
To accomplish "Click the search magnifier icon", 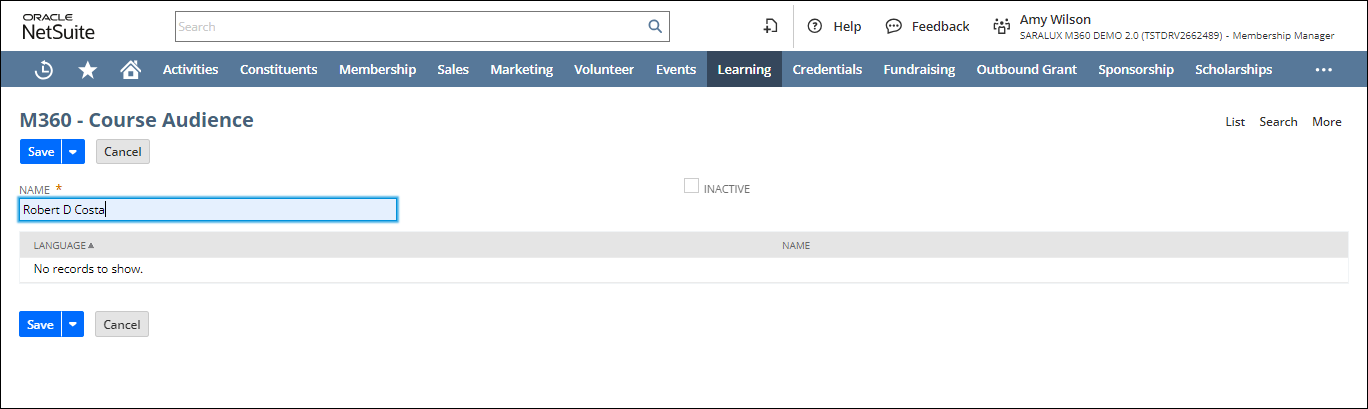I will click(655, 27).
